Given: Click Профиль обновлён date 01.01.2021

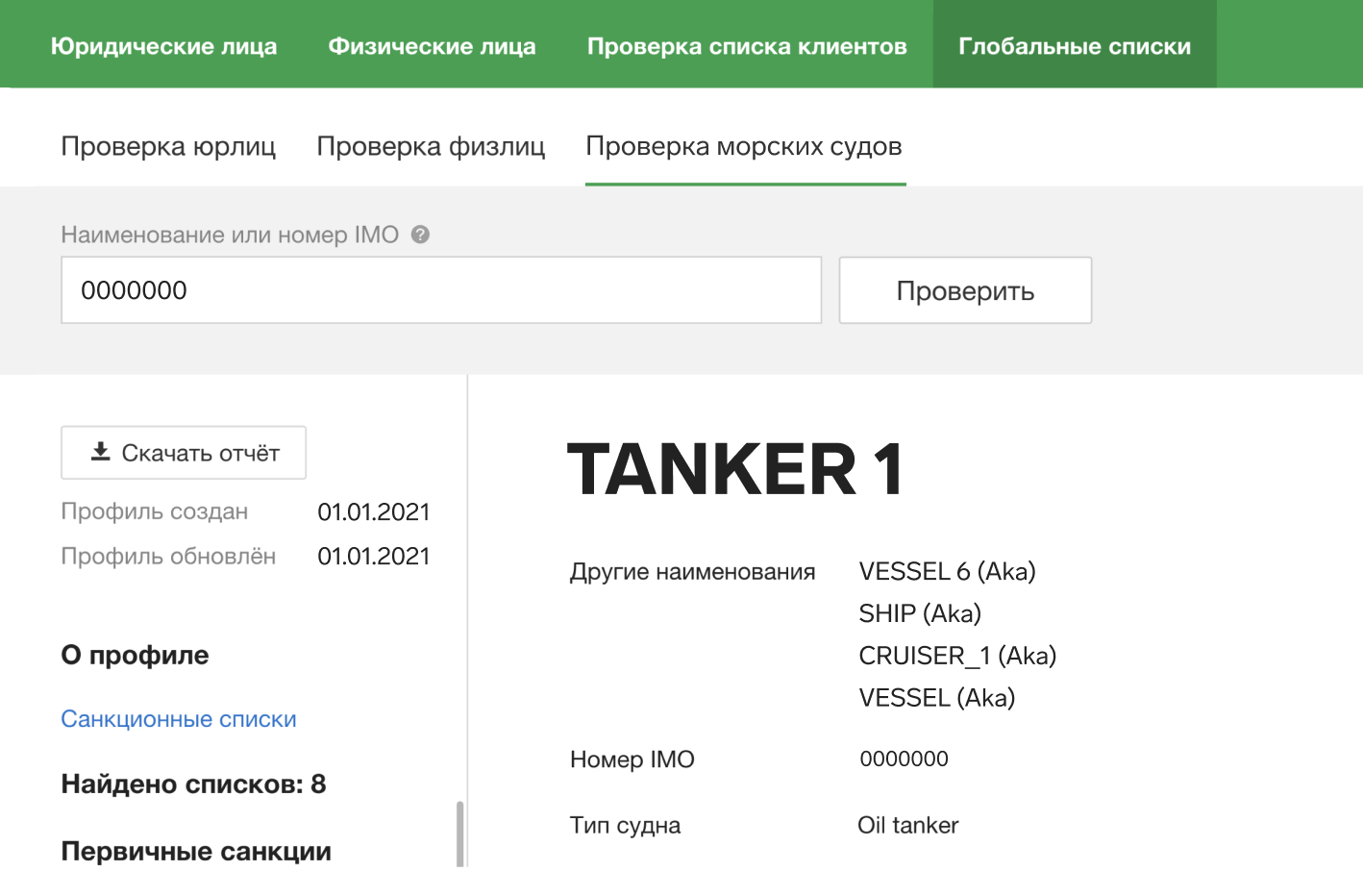Looking at the screenshot, I should click(374, 557).
